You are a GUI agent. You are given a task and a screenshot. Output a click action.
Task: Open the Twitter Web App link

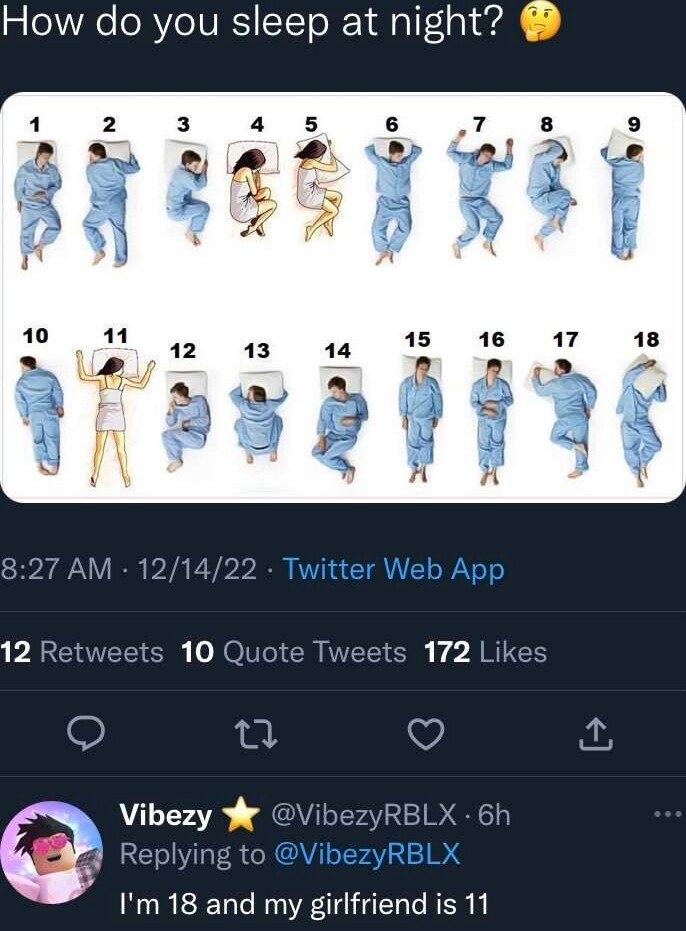click(393, 569)
